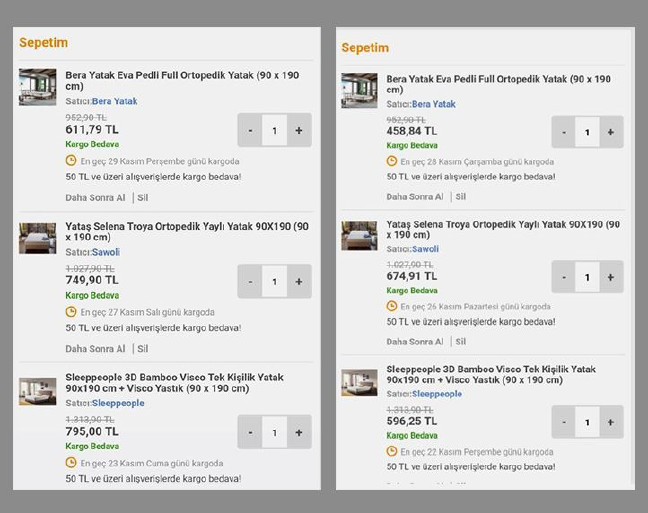Decrease quantity of Bera Yatak priced 611,79 TL
The width and height of the screenshot is (648, 513).
pos(250,131)
